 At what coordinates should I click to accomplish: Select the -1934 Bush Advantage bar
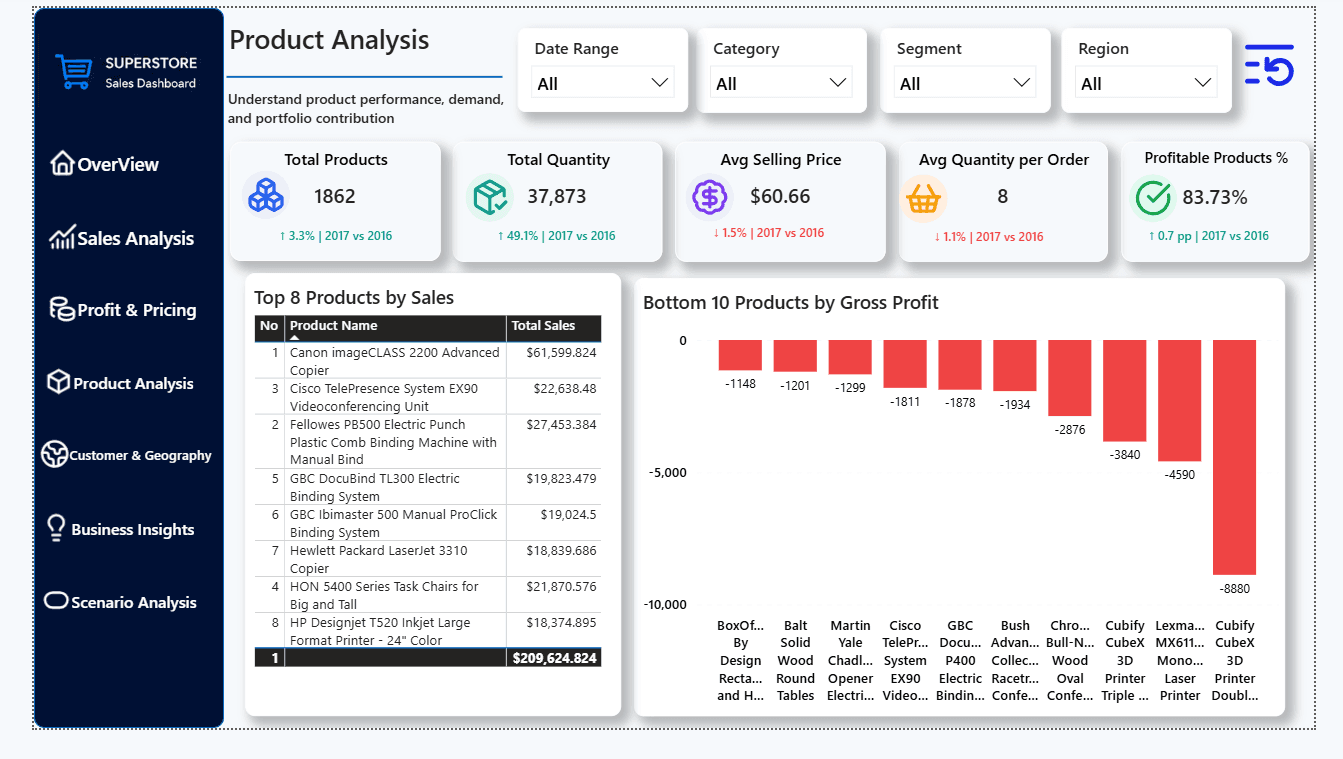1014,365
